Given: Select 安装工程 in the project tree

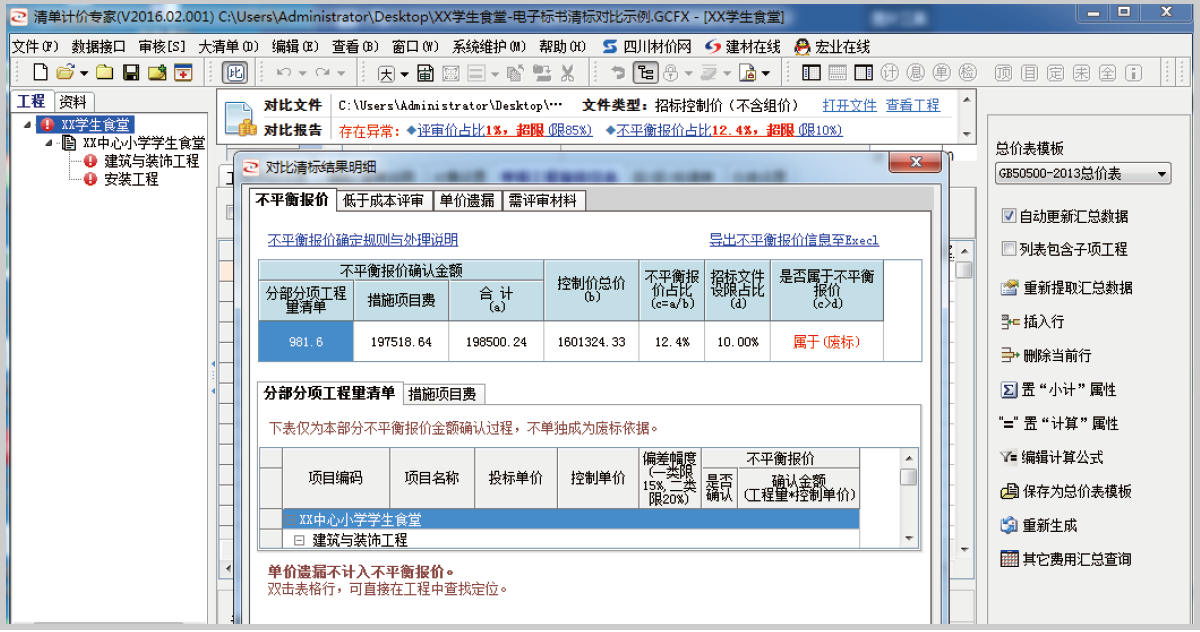Looking at the screenshot, I should 131,179.
